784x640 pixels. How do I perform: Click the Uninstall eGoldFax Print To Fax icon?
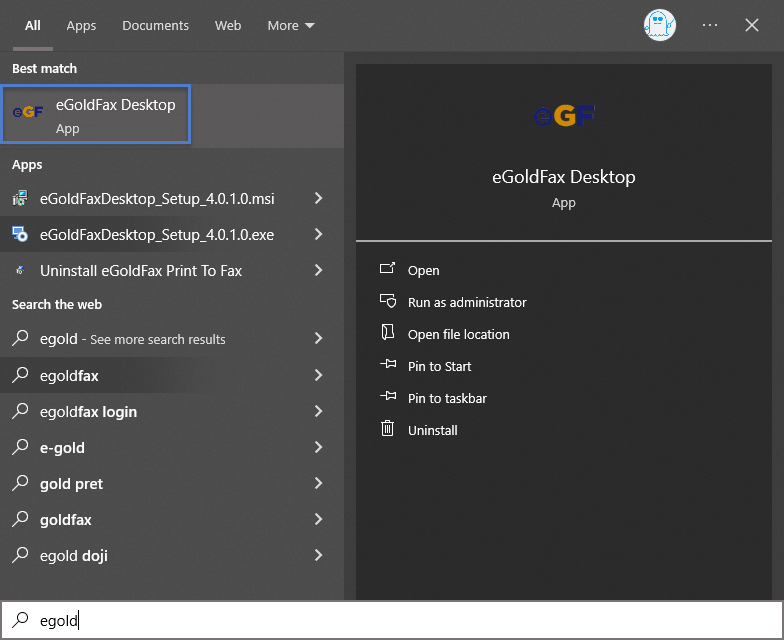[20, 270]
